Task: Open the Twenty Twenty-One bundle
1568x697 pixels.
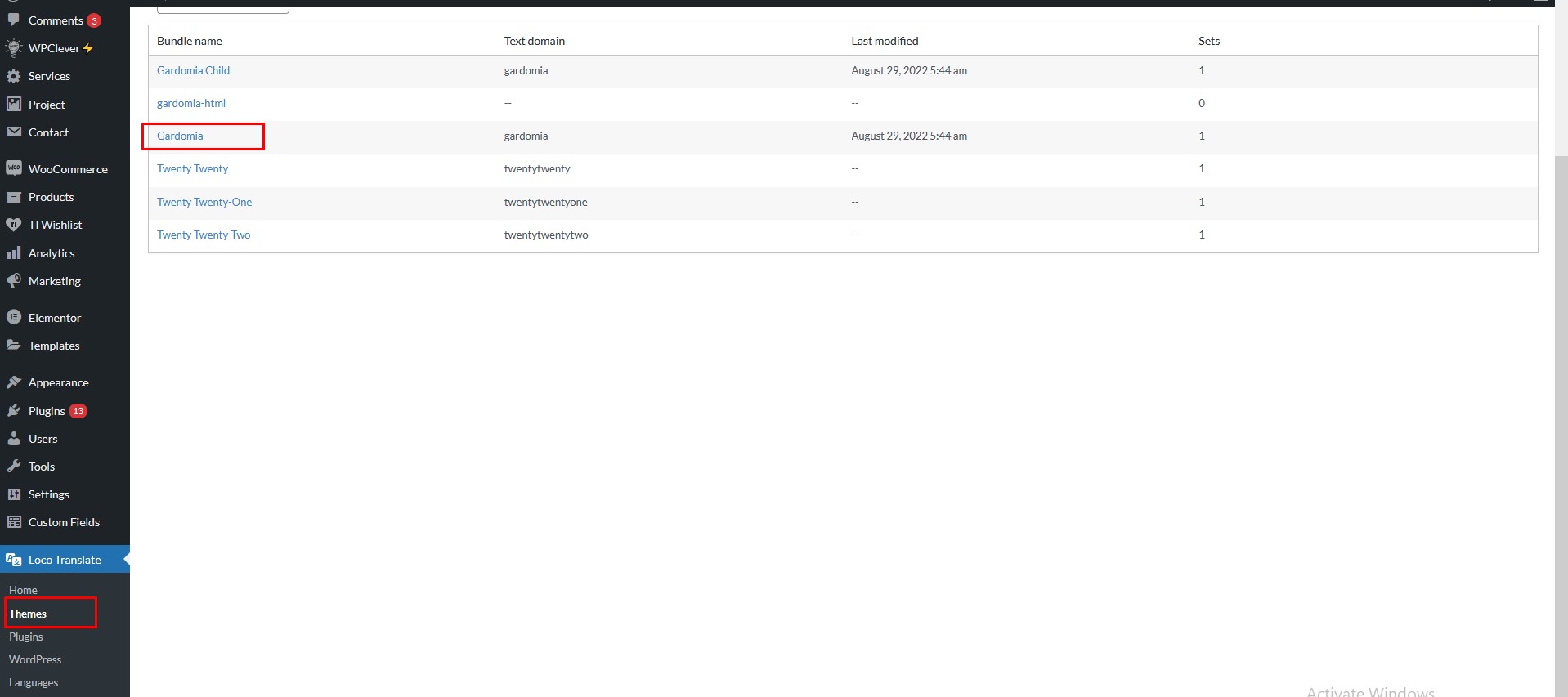Action: pyautogui.click(x=204, y=202)
